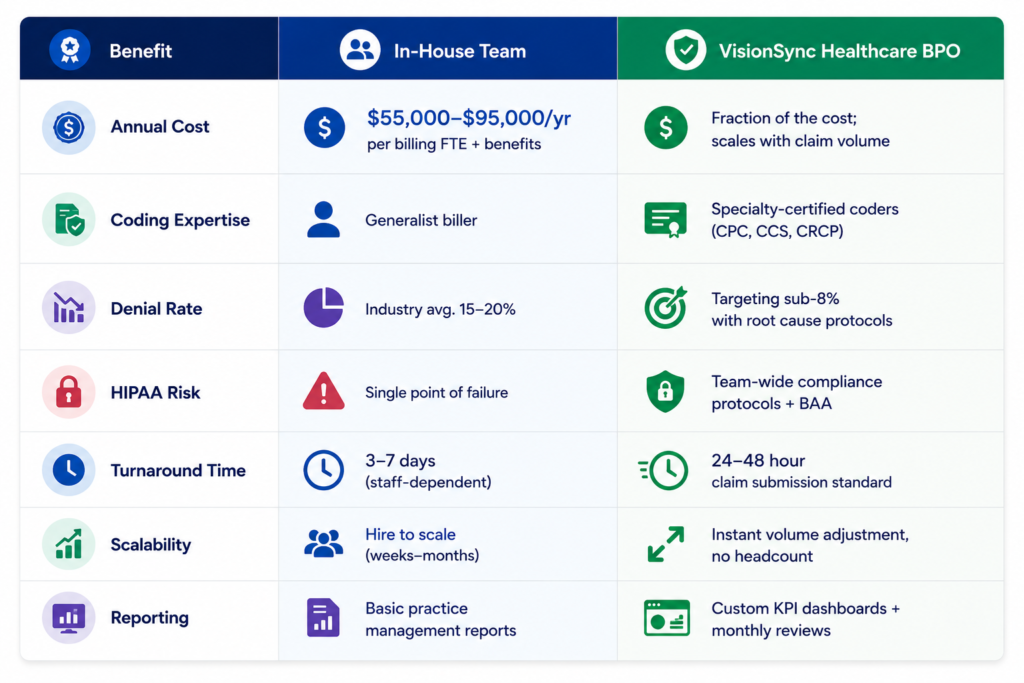Click the warning triangle beside Single point of failure

324,391
